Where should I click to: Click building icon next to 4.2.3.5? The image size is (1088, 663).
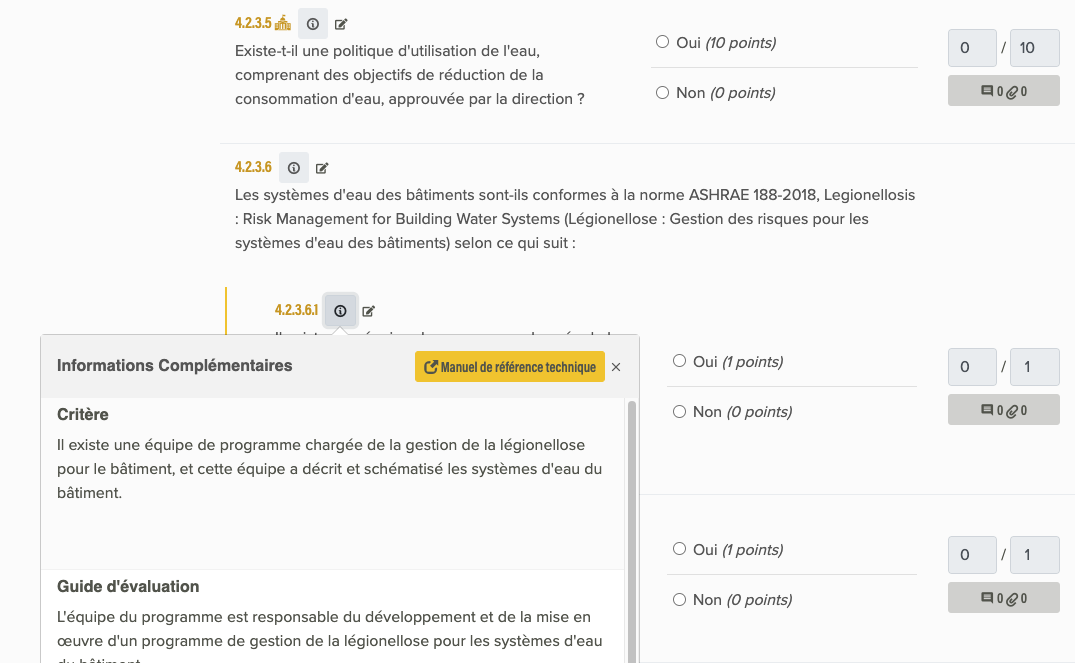(x=282, y=23)
